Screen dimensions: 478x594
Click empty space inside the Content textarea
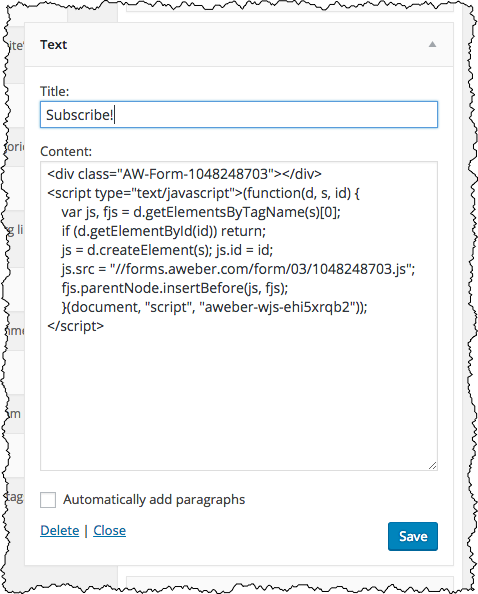click(x=239, y=402)
